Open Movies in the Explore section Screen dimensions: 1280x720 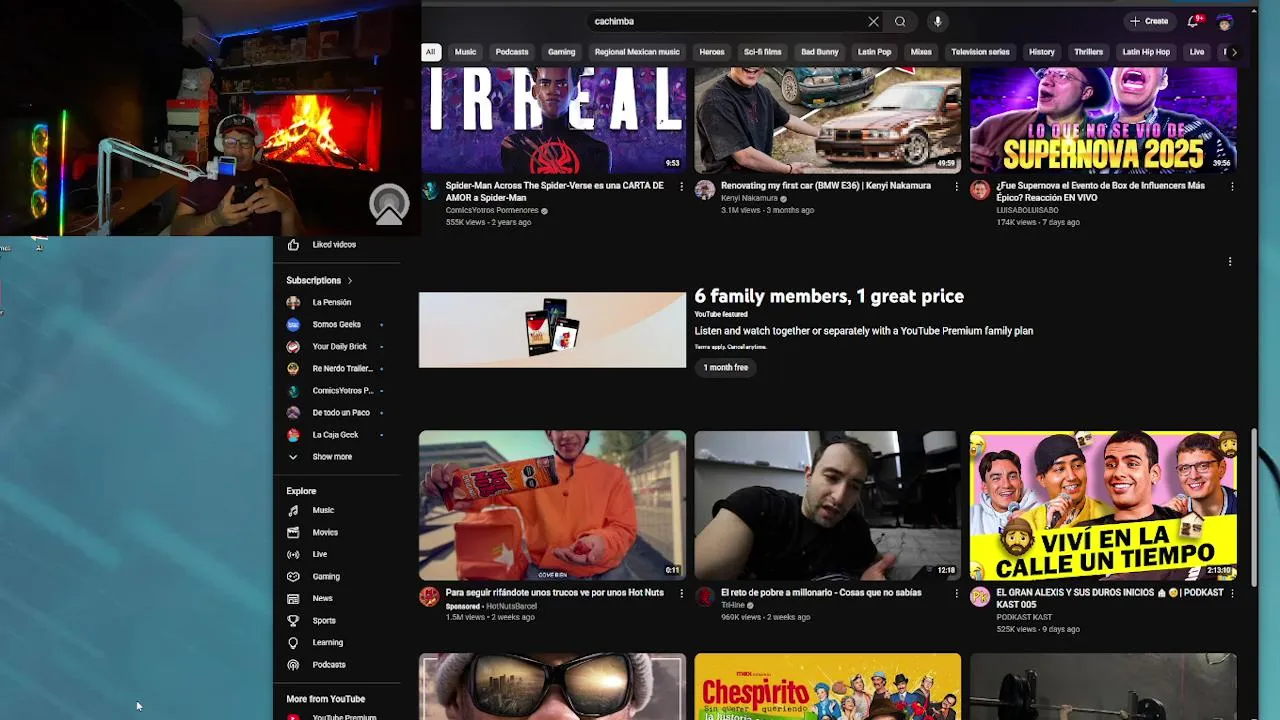tap(325, 533)
